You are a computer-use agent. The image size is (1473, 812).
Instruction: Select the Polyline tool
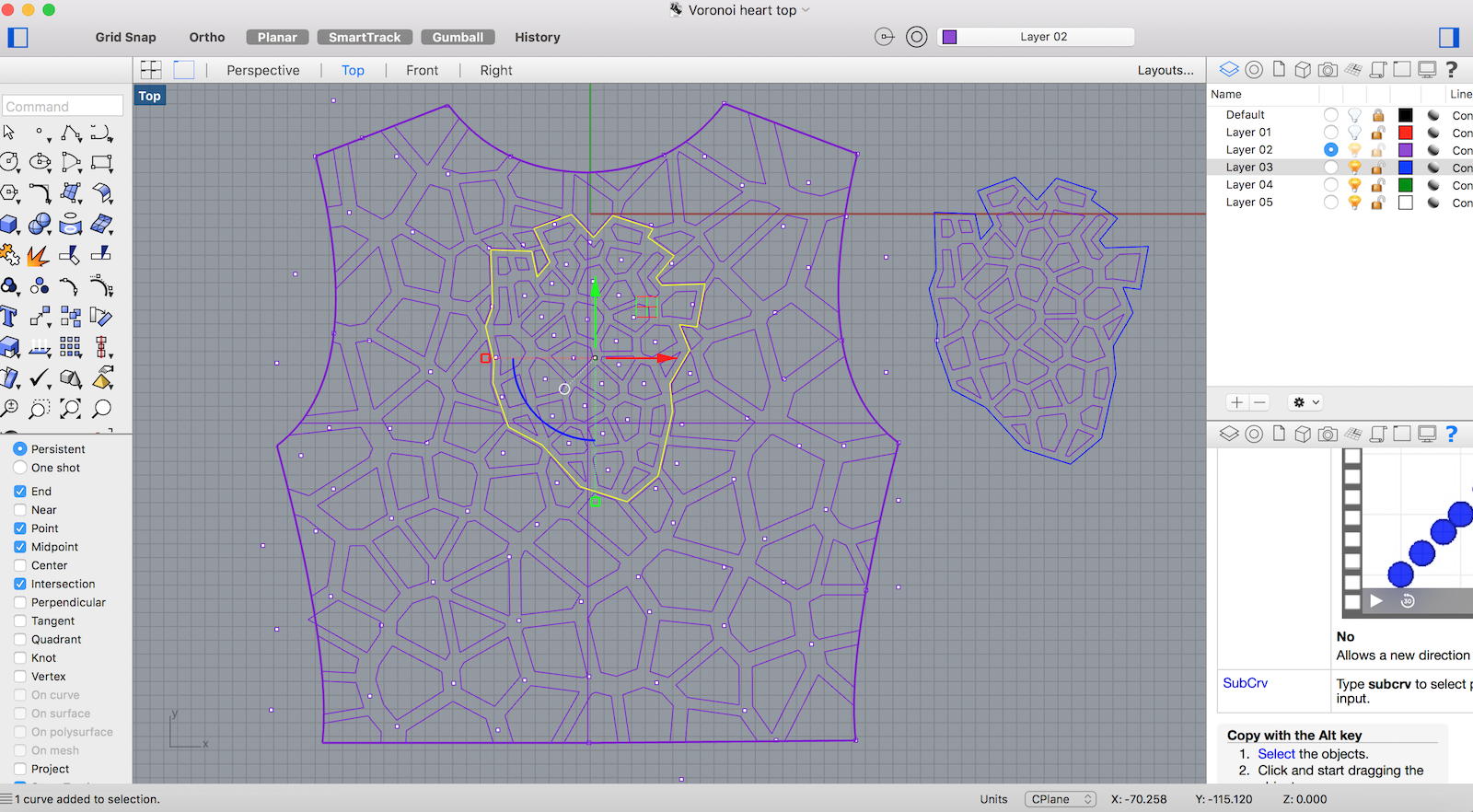point(71,133)
